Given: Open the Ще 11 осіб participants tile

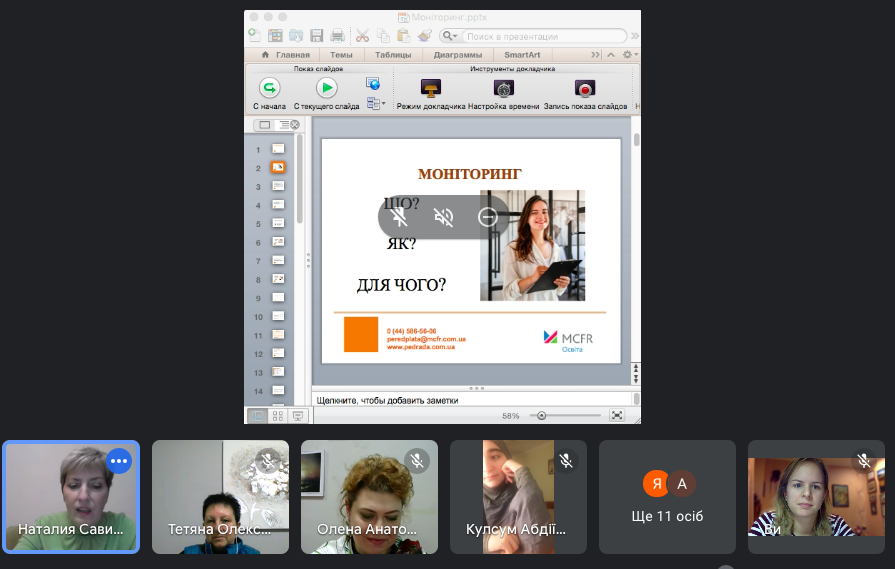Looking at the screenshot, I should (668, 497).
